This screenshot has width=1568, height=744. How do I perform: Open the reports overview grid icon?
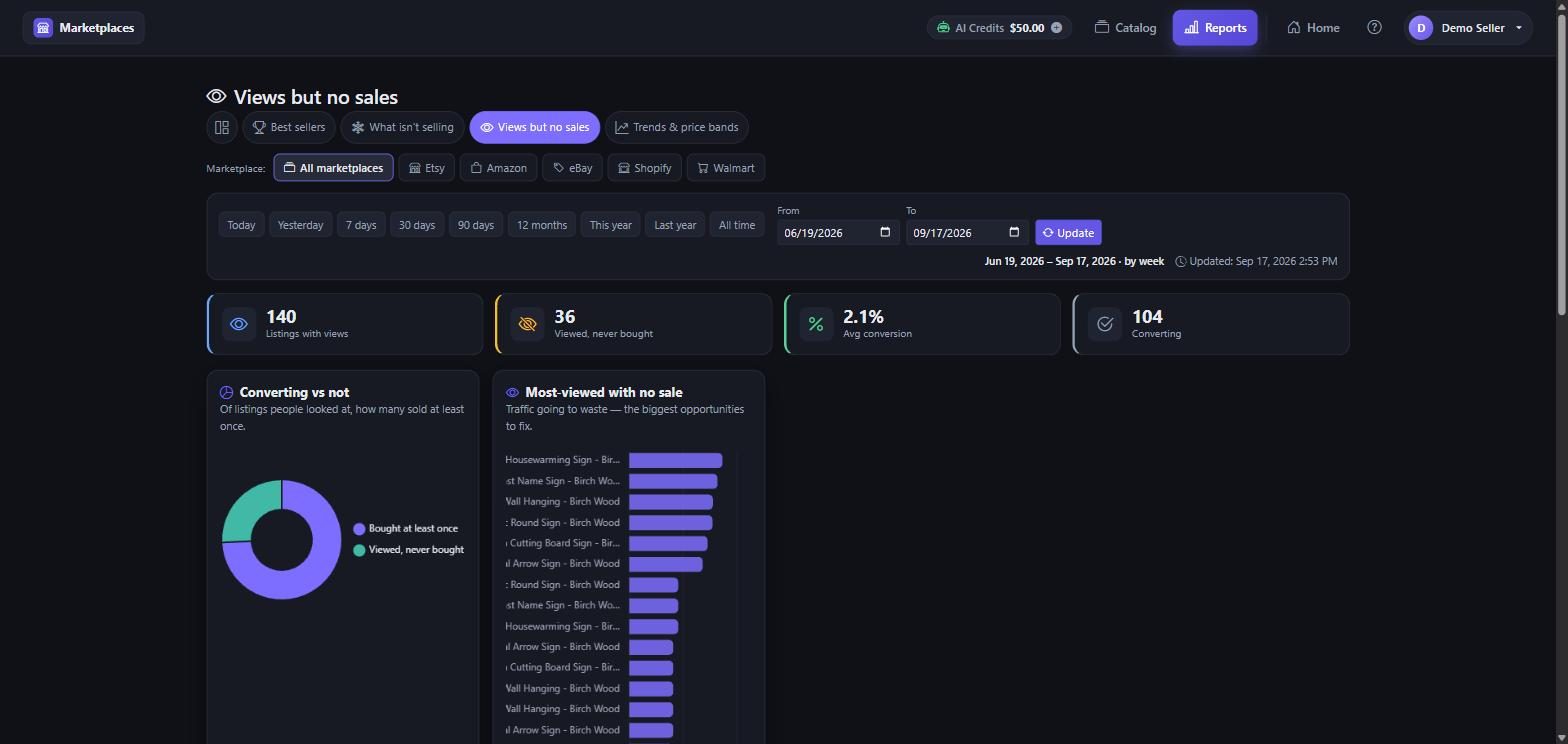pos(222,127)
